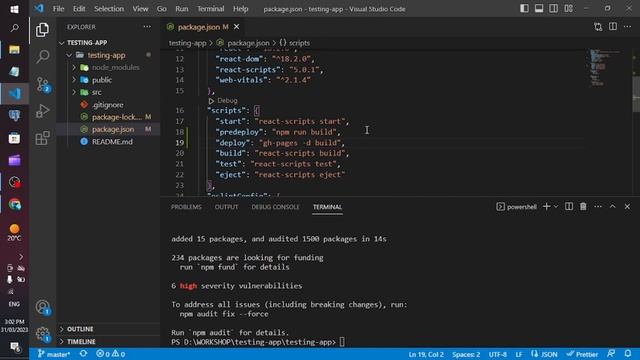Add a new terminal with plus icon
The height and width of the screenshot is (360, 640).
546,207
